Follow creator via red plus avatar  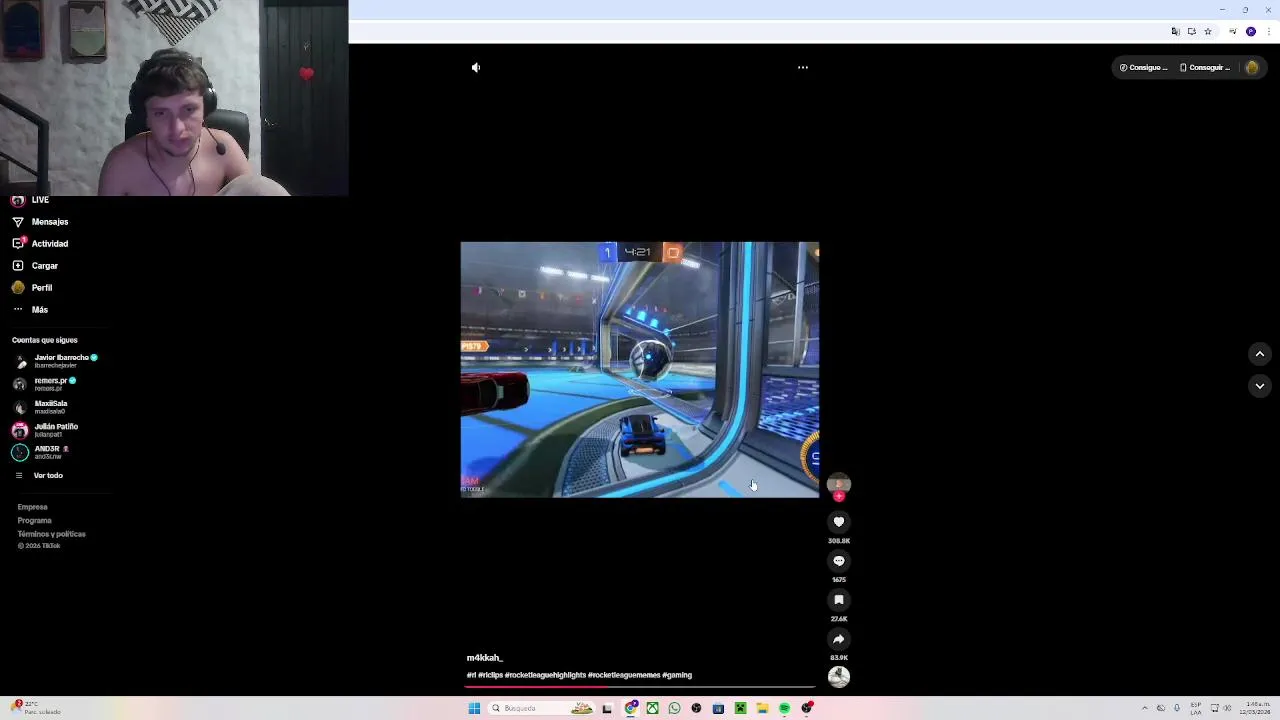click(839, 496)
